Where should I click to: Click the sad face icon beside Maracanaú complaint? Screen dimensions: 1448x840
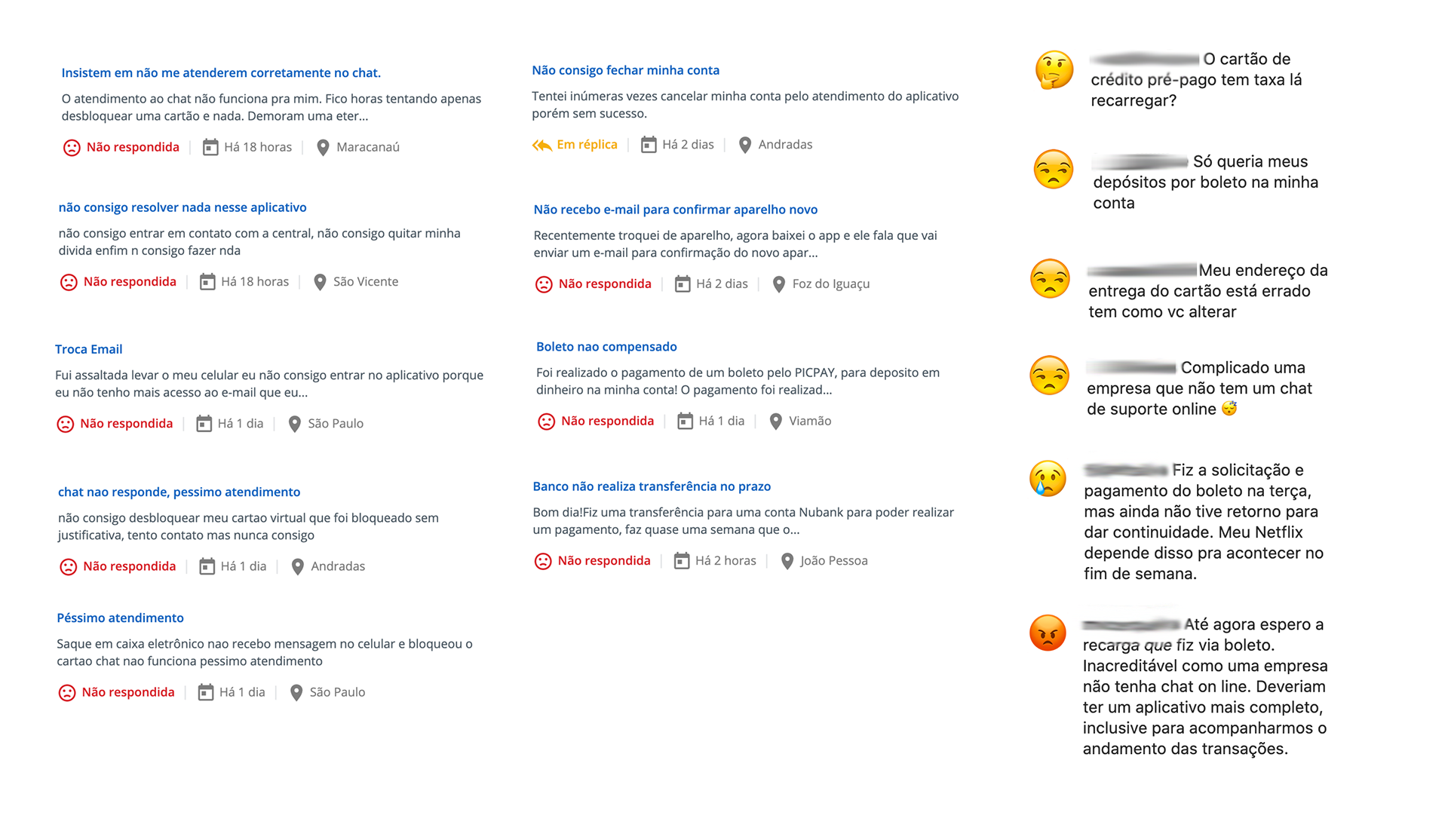(72, 148)
